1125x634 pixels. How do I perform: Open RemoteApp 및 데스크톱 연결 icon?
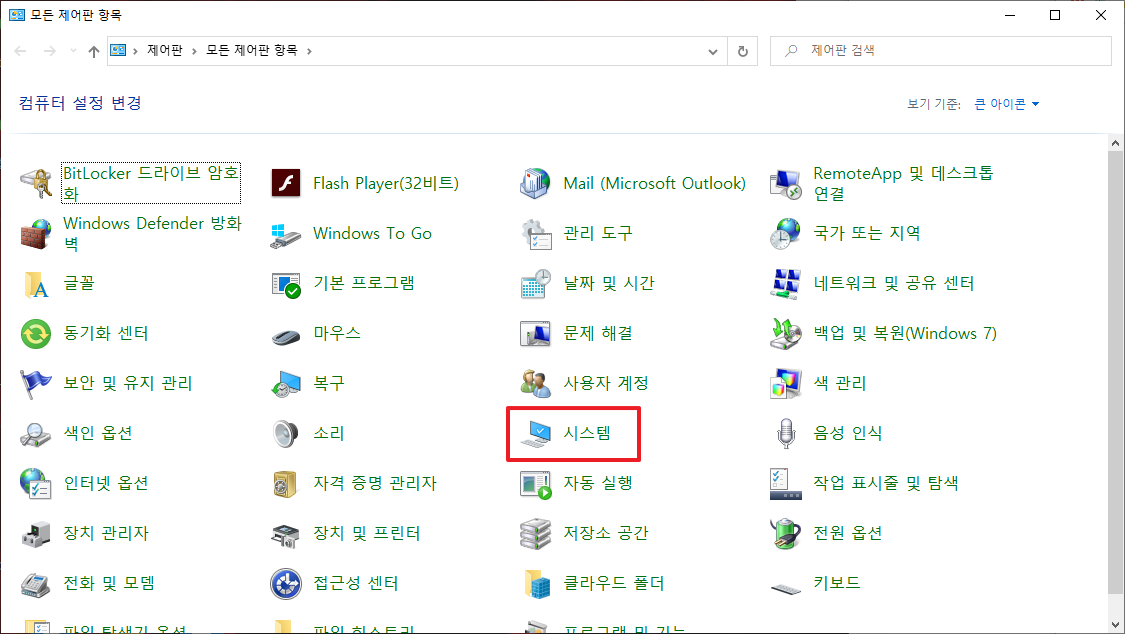786,184
